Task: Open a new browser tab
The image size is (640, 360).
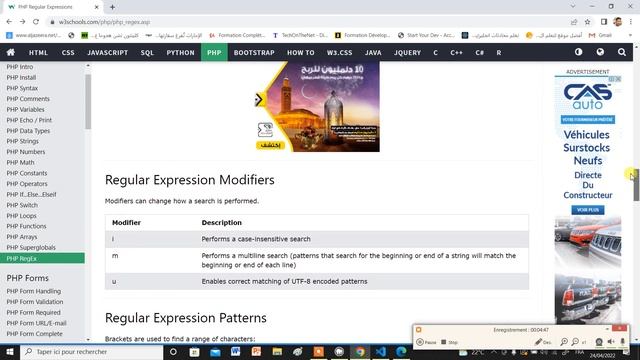Action: tap(112, 7)
